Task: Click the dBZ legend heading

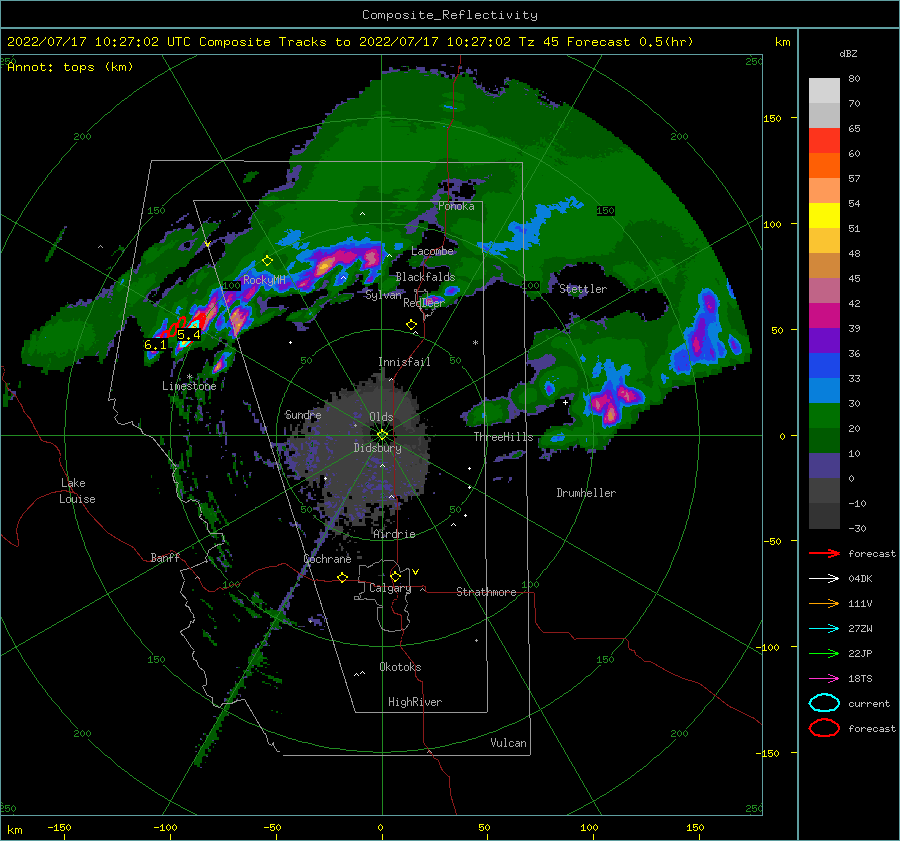Action: [848, 54]
